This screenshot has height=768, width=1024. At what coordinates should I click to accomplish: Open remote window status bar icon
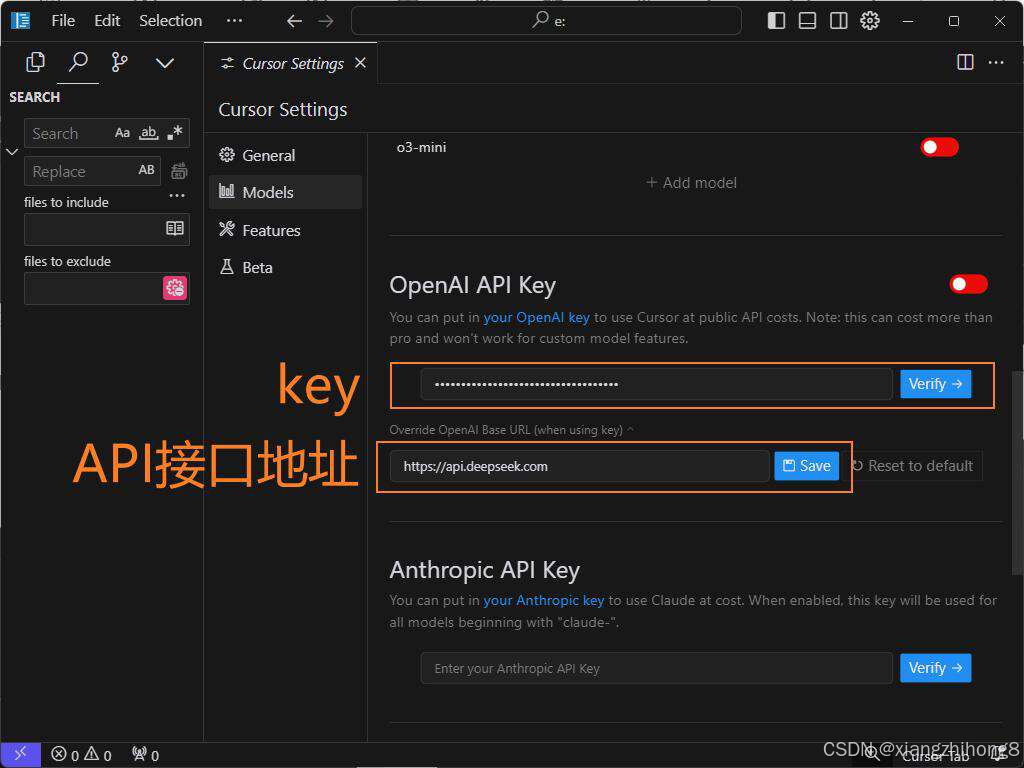tap(20, 755)
